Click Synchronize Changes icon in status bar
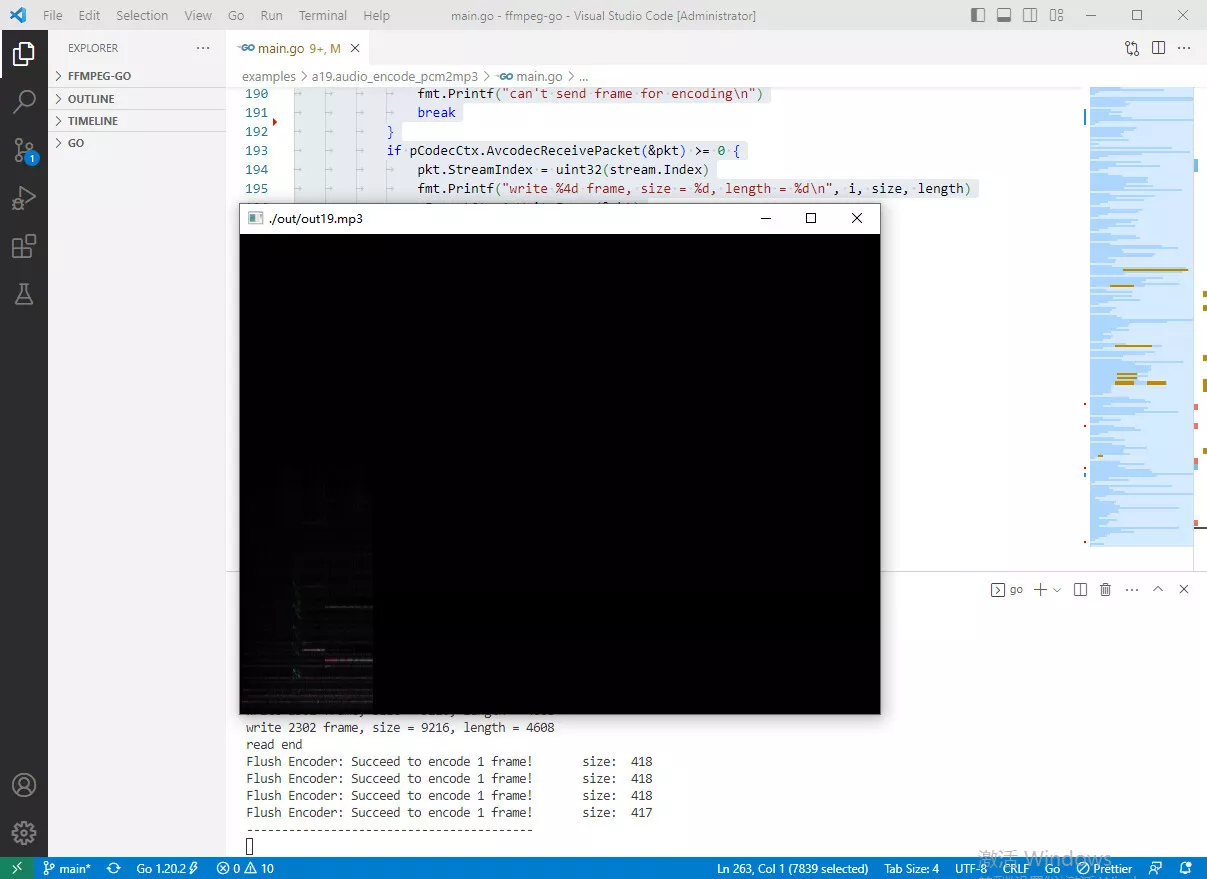1207x879 pixels. click(x=114, y=868)
